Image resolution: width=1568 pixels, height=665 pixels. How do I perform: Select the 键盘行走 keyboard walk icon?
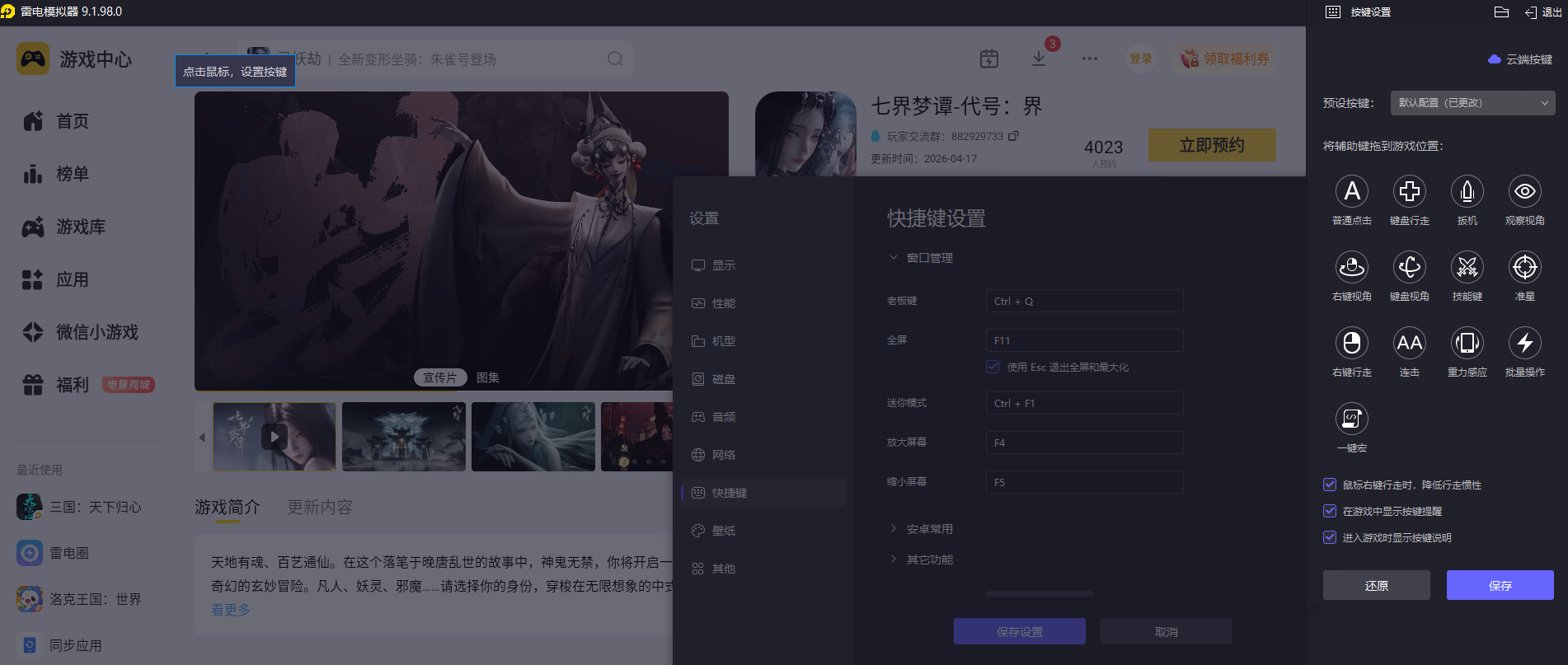[x=1410, y=191]
